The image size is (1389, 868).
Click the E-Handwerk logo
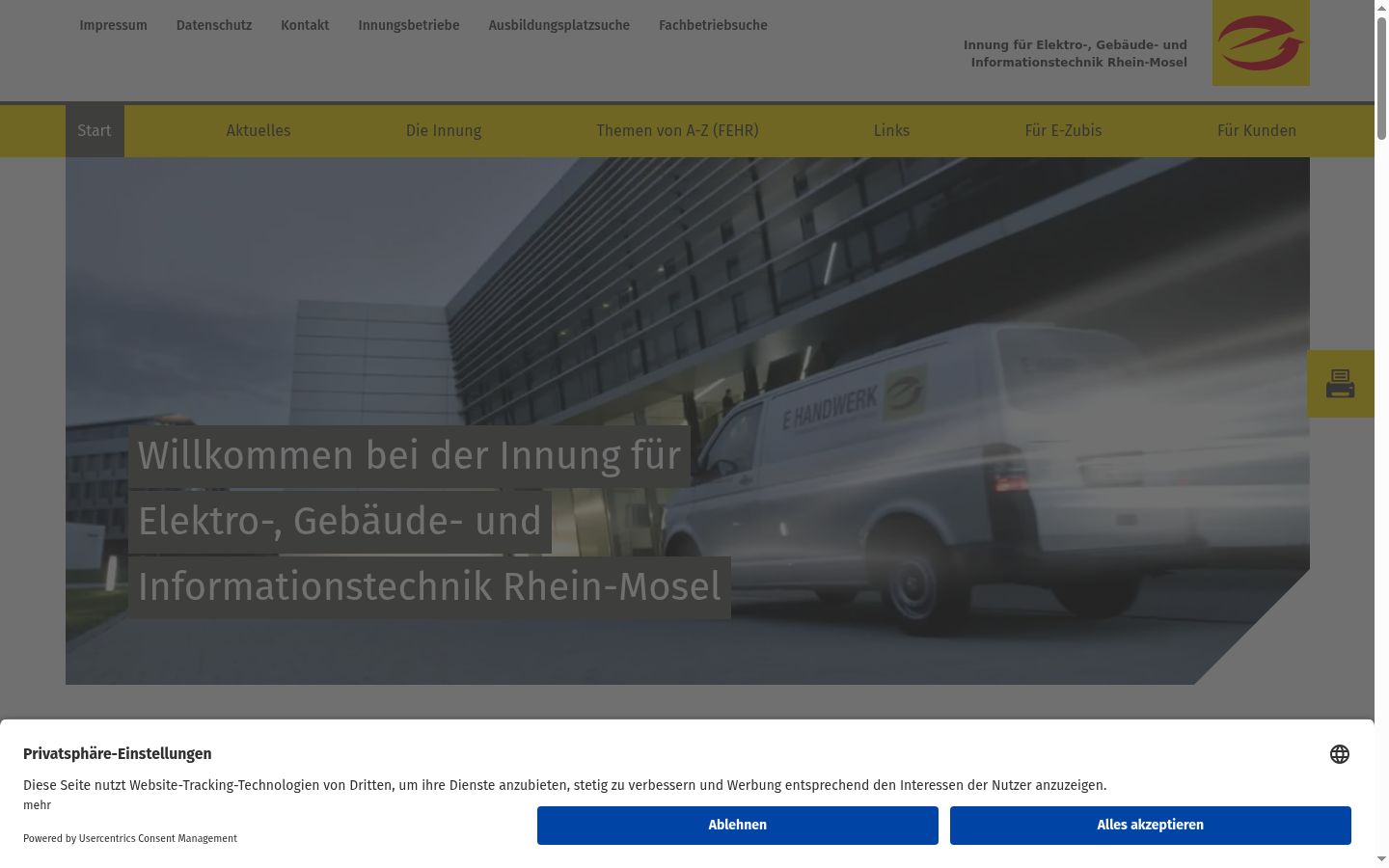(1261, 42)
